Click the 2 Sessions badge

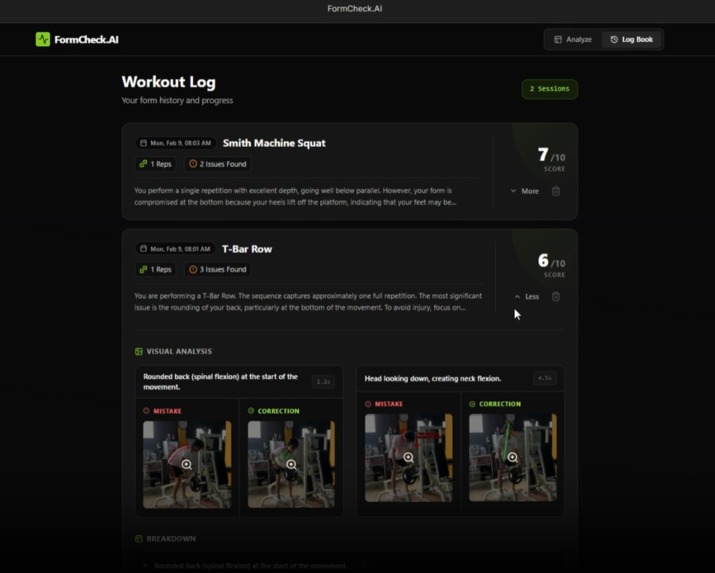tap(549, 89)
